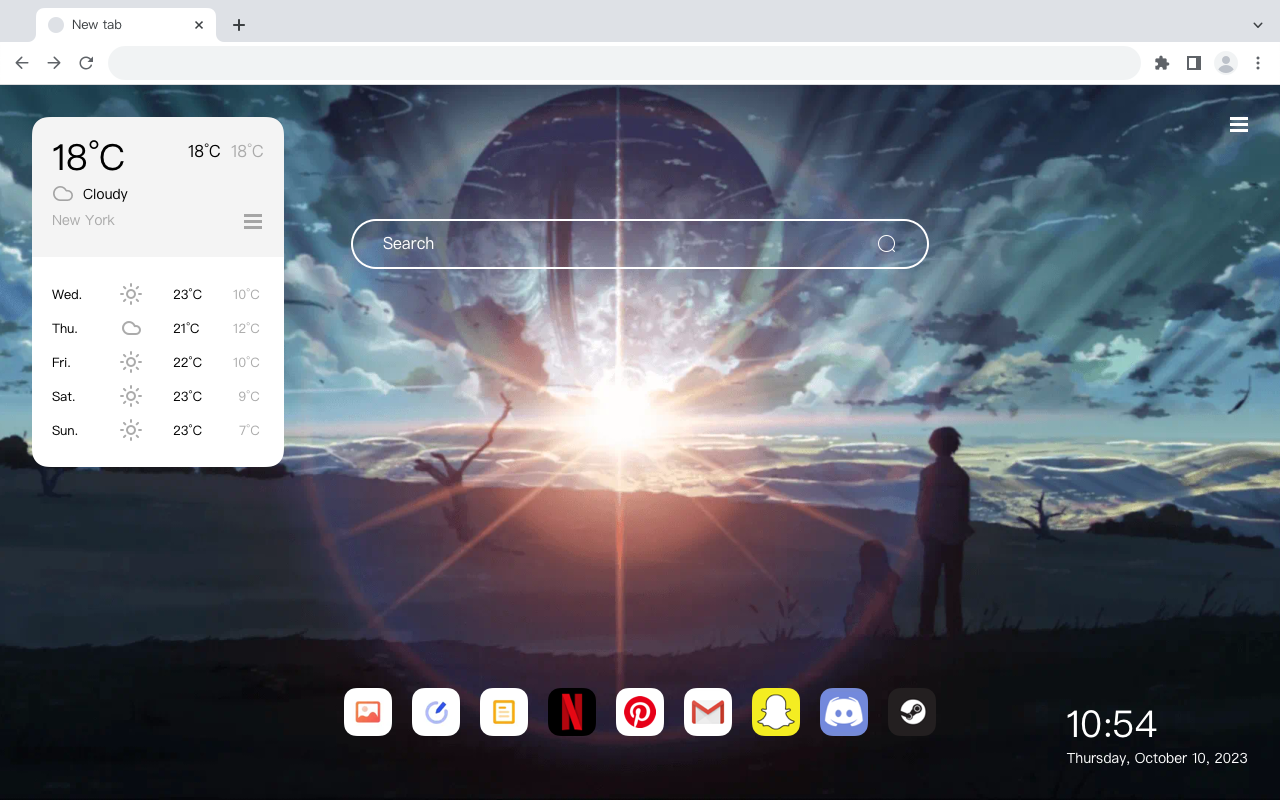The height and width of the screenshot is (800, 1280).
Task: Click the Cloudy condition cloud icon
Action: [63, 194]
